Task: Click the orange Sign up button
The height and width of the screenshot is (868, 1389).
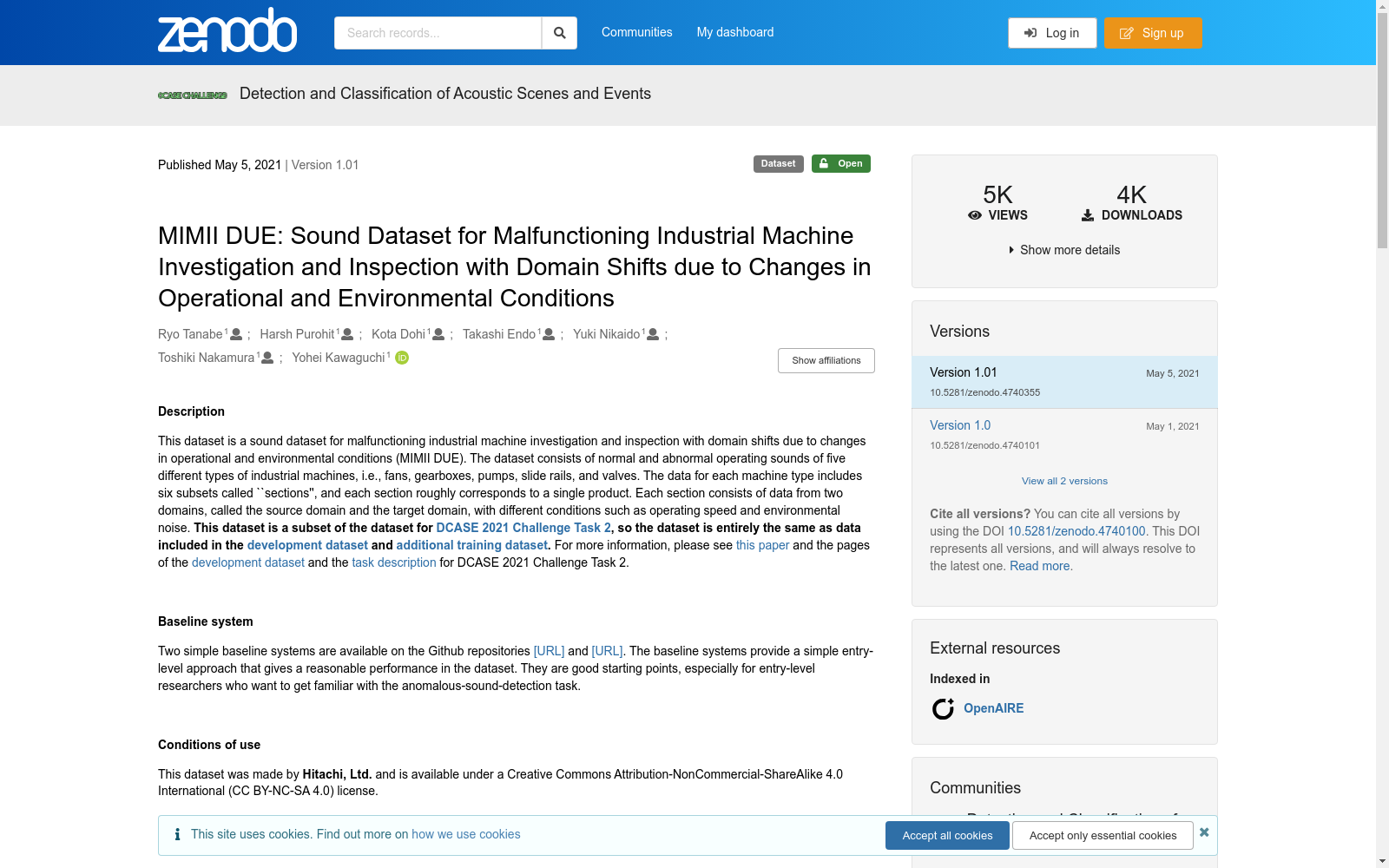Action: click(x=1153, y=33)
